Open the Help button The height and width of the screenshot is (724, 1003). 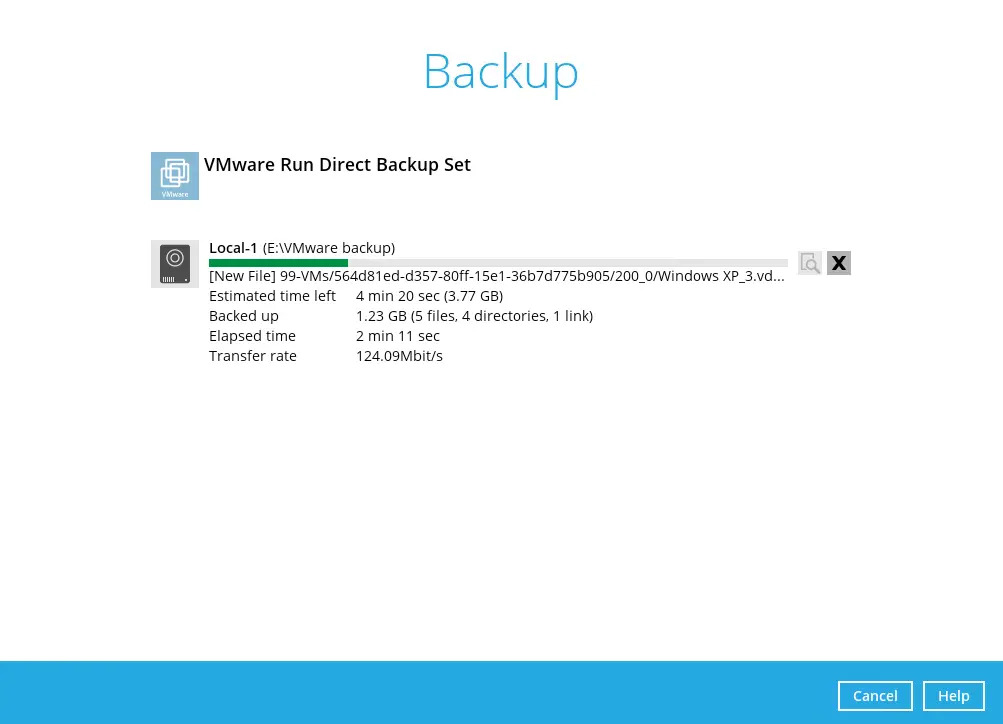953,696
